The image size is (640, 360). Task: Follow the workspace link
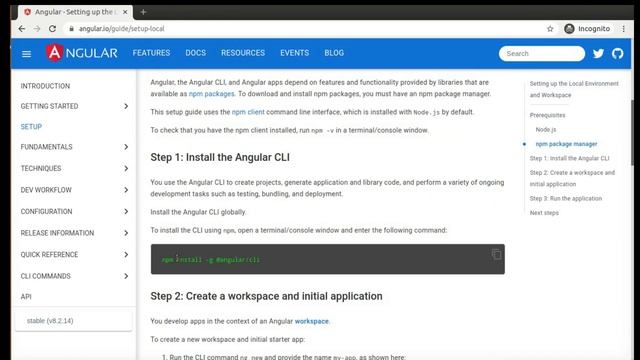(x=311, y=321)
